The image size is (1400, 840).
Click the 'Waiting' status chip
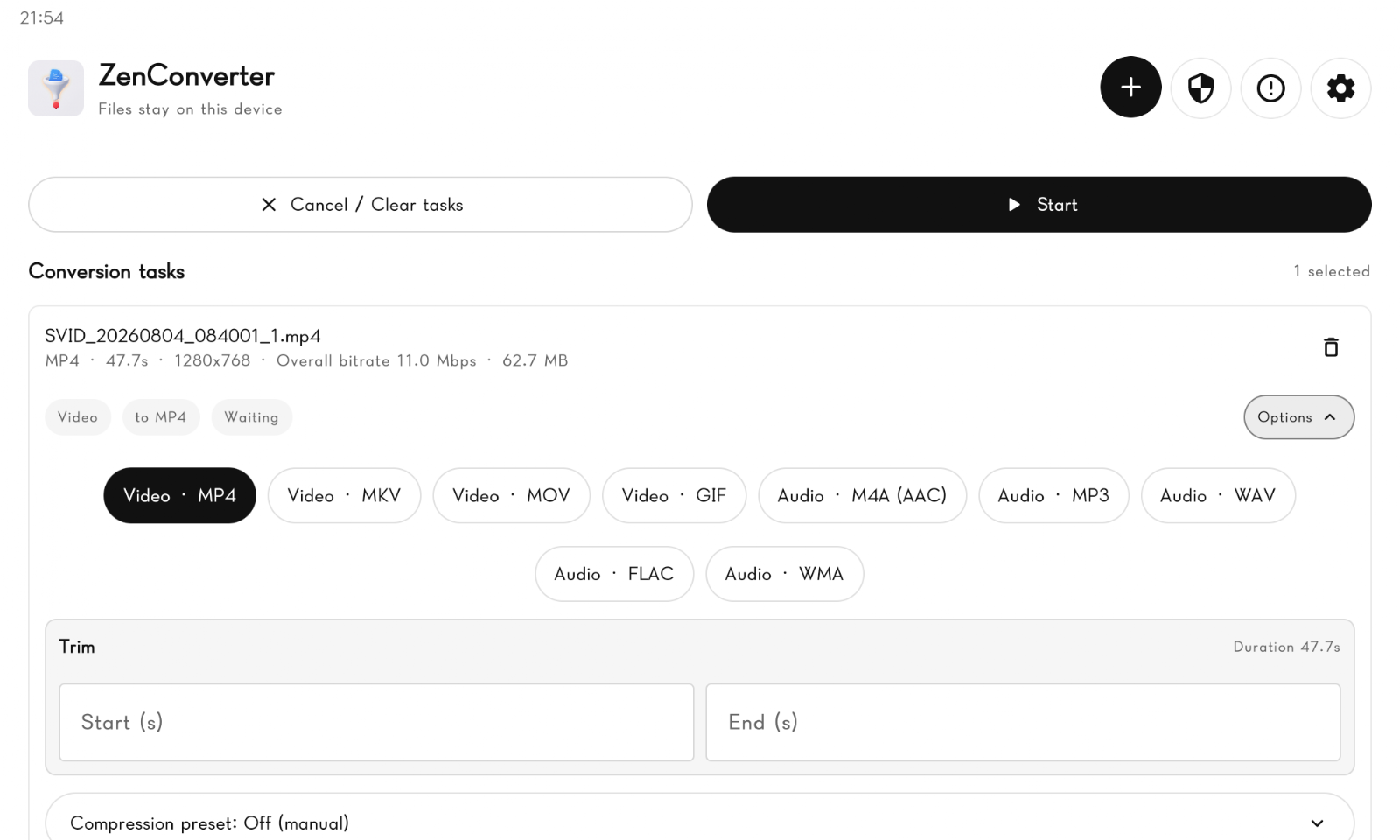click(x=251, y=417)
